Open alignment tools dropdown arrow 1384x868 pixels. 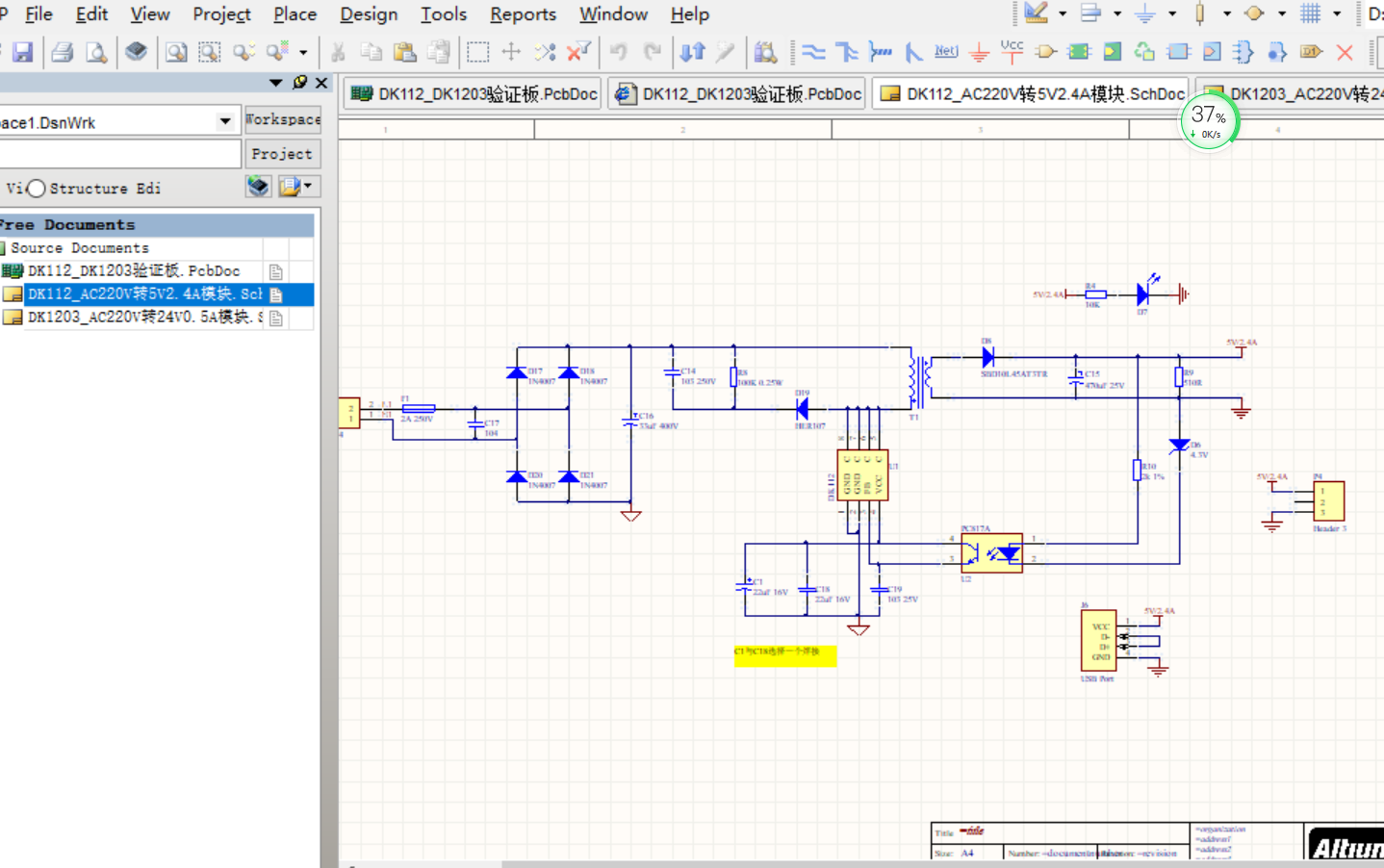coord(1117,13)
